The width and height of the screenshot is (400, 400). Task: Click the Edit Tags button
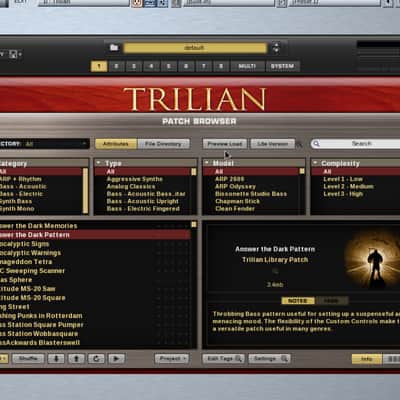[224, 359]
